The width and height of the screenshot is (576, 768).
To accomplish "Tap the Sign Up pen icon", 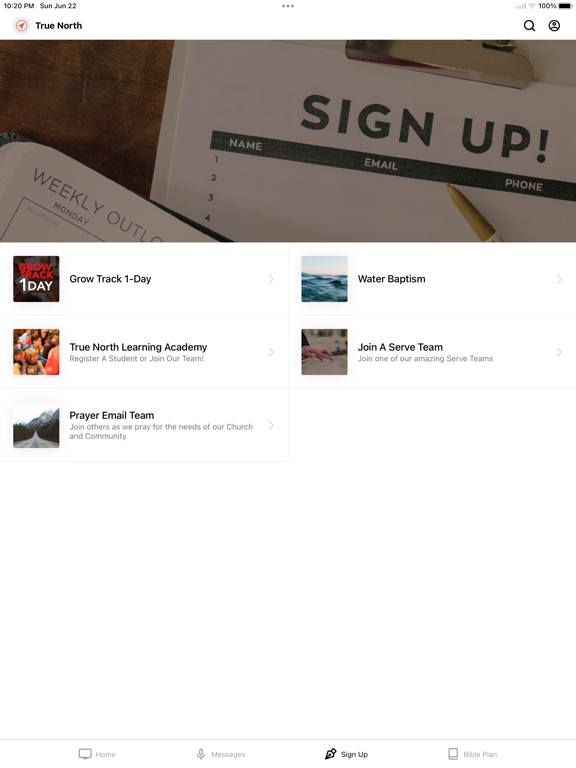I will [x=331, y=754].
